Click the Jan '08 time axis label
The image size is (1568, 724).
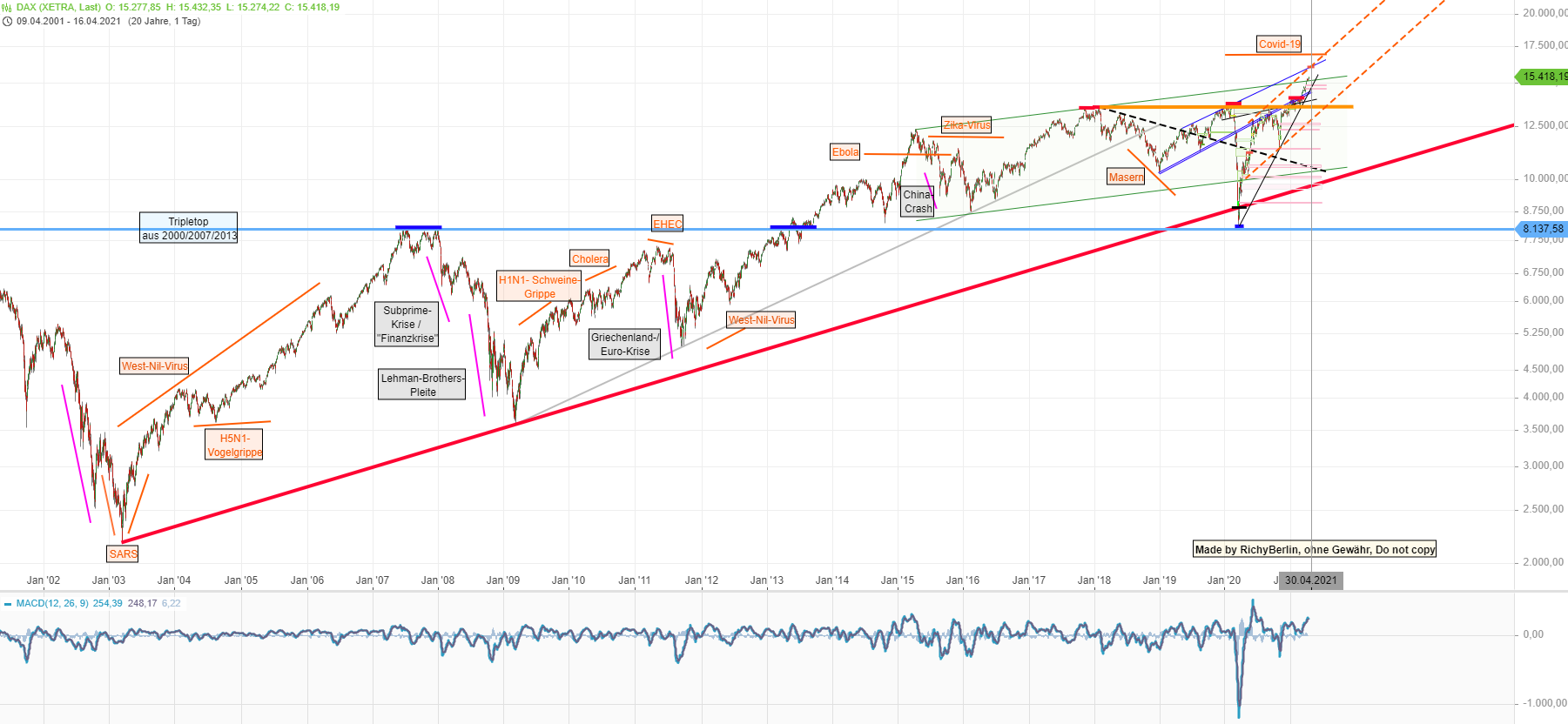438,580
